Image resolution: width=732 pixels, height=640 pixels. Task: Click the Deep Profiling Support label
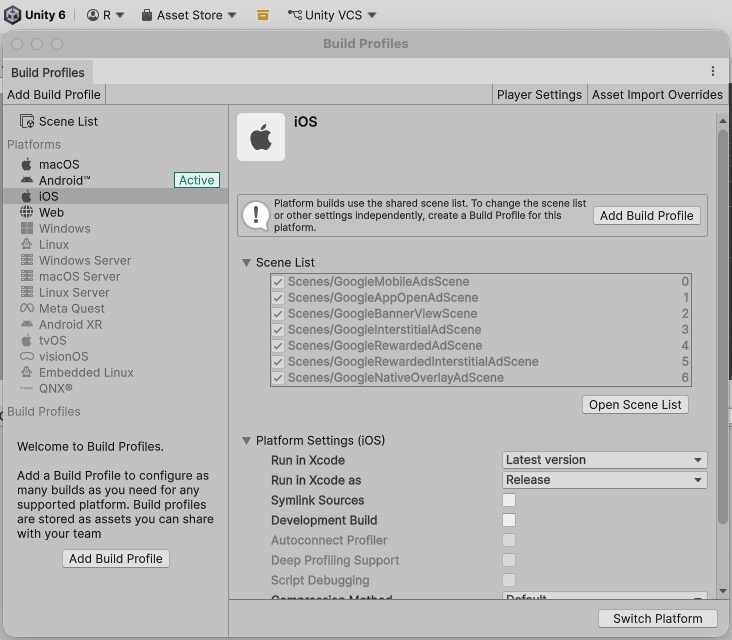coord(335,560)
